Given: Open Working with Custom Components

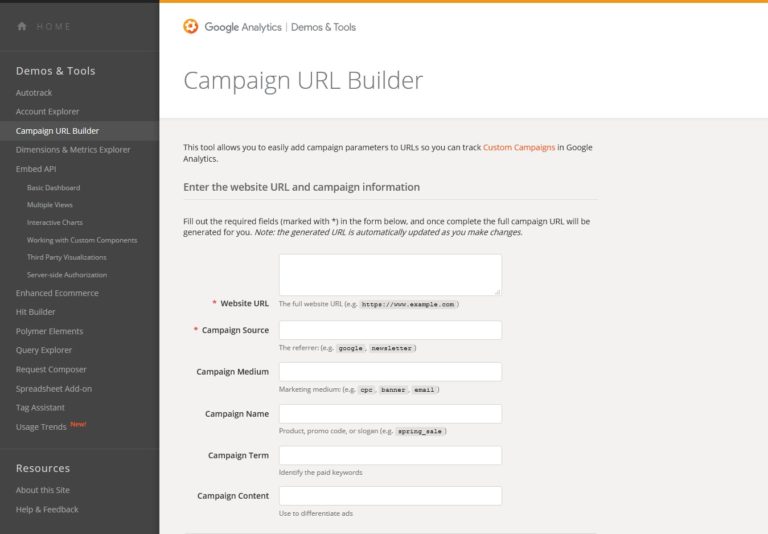Looking at the screenshot, I should point(82,240).
